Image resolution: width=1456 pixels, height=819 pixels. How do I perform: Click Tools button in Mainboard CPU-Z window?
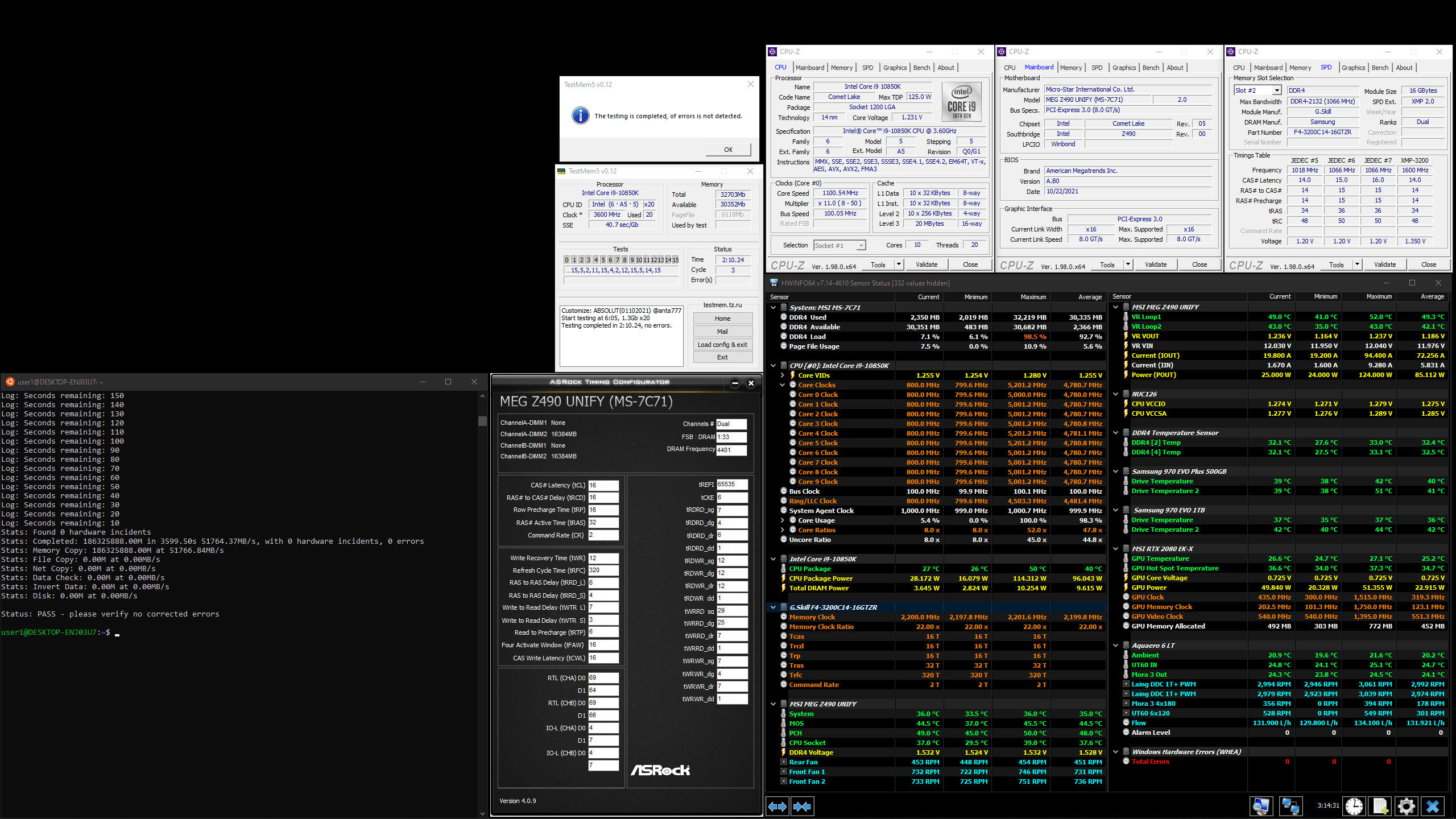pyautogui.click(x=1107, y=264)
